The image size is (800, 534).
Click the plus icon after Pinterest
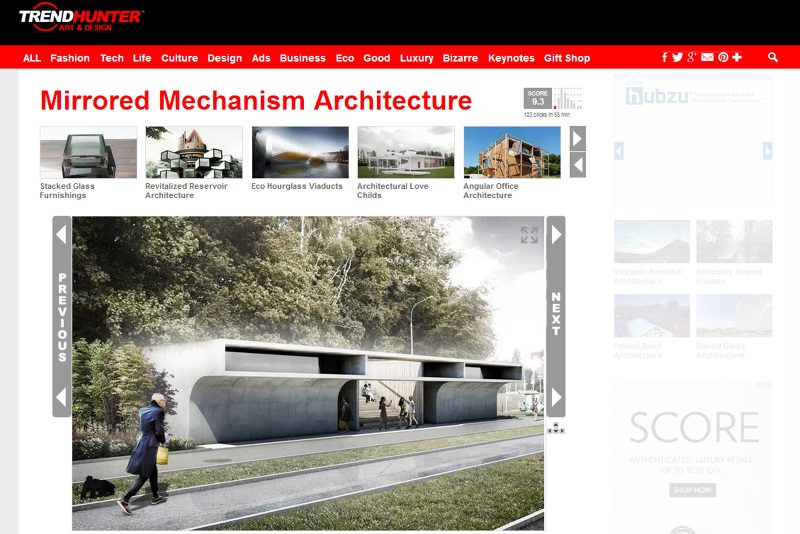tap(737, 58)
